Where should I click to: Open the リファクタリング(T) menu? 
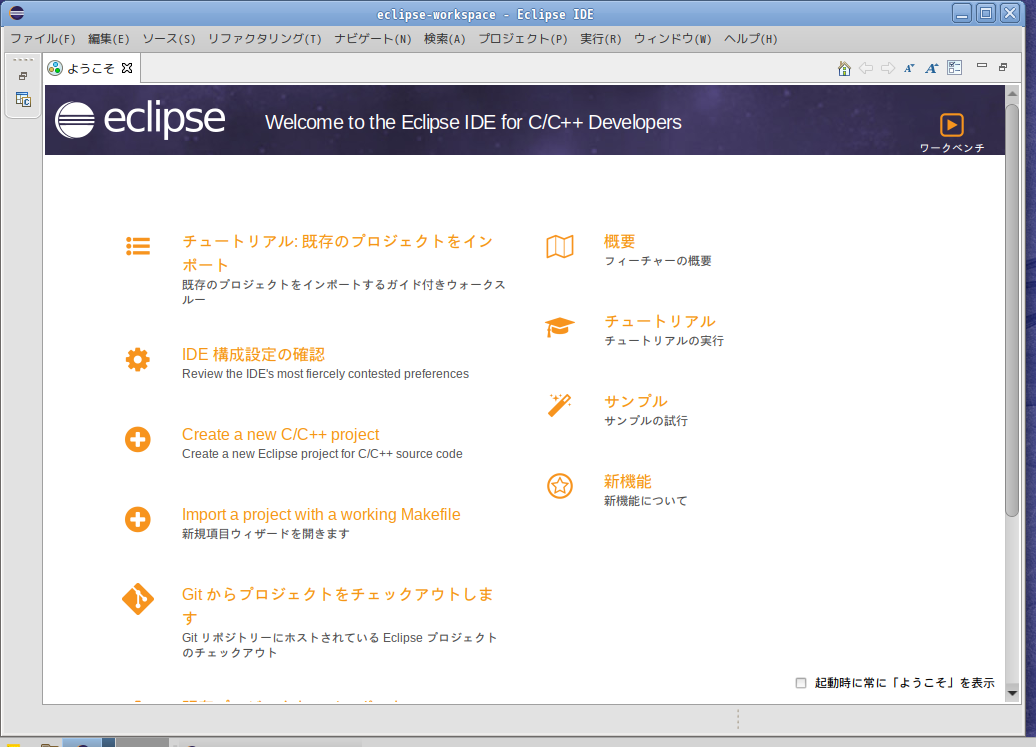coord(265,39)
